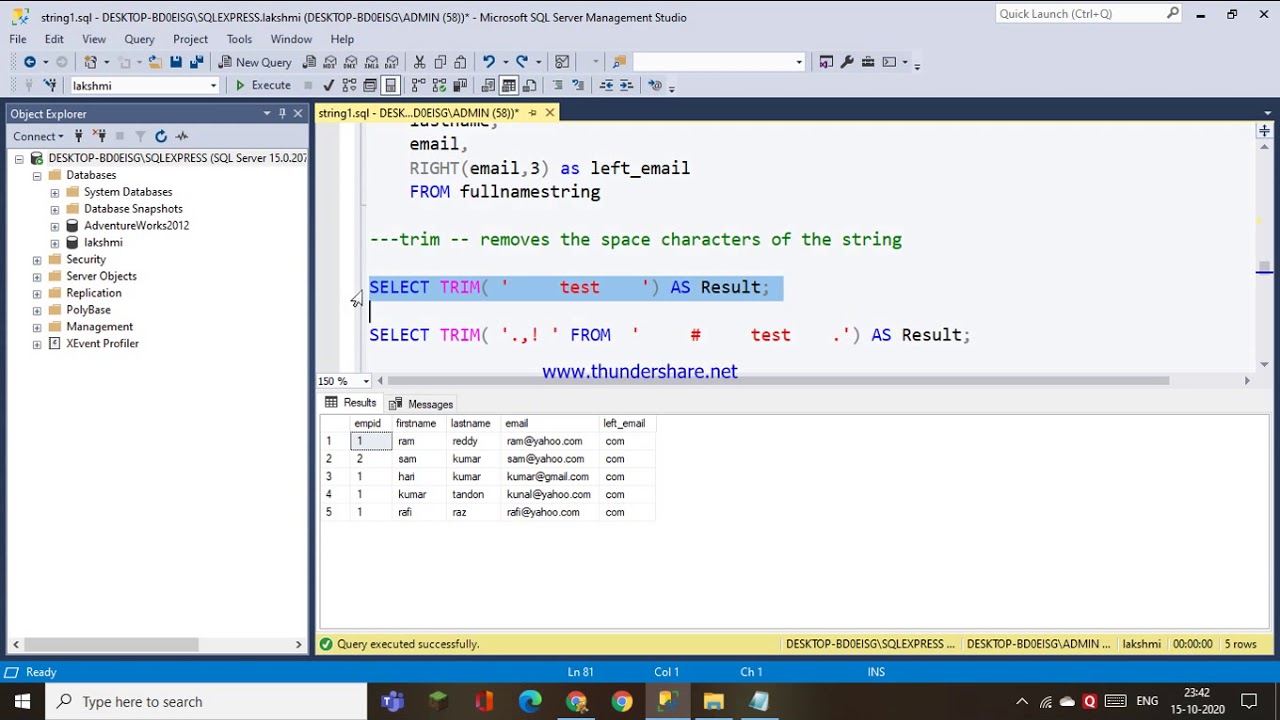The image size is (1280, 720).
Task: Click the Comment Out Selected Lines icon
Action: tap(557, 85)
